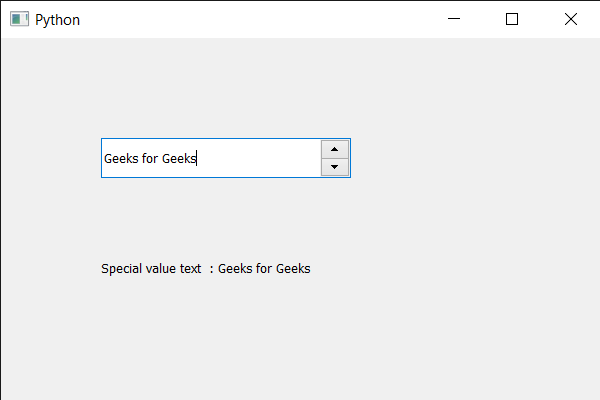Click the "Python" window title text
The width and height of the screenshot is (600, 400).
(57, 19)
